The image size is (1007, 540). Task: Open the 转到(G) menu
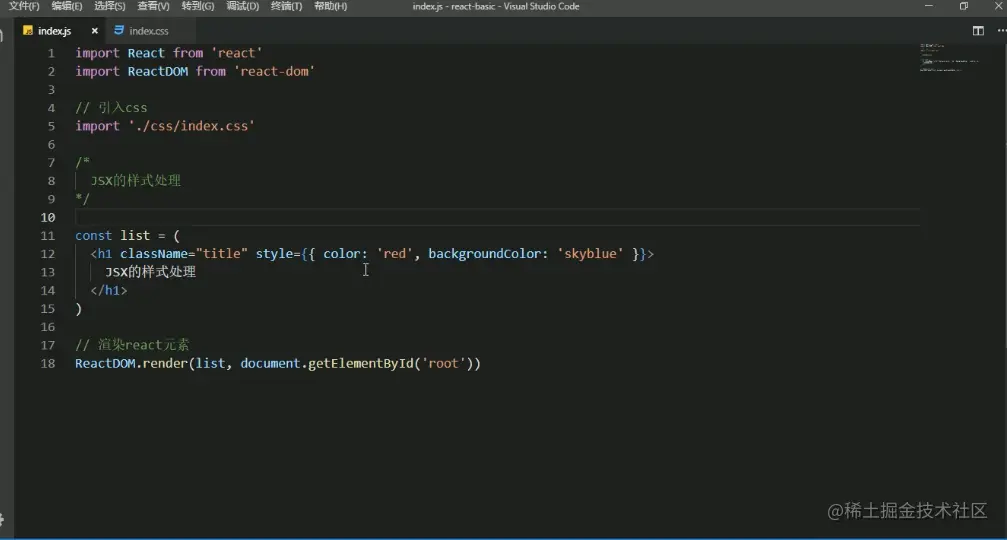point(198,6)
